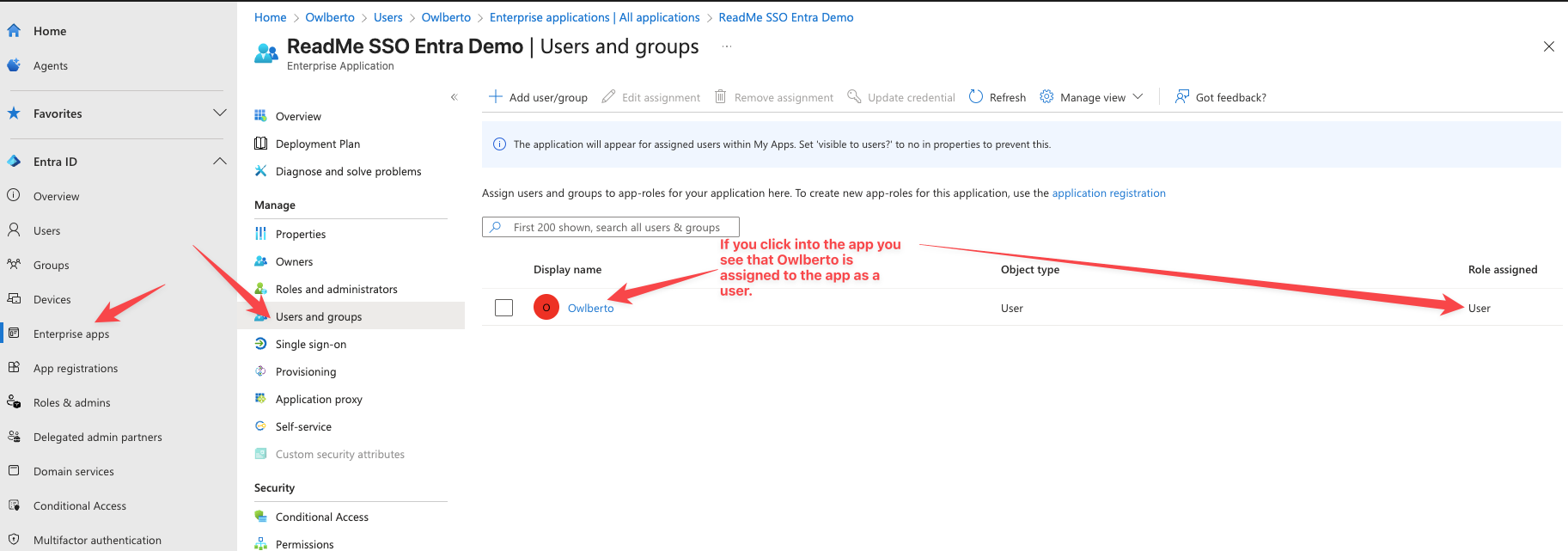Click the Entra ID diamond icon

point(14,162)
